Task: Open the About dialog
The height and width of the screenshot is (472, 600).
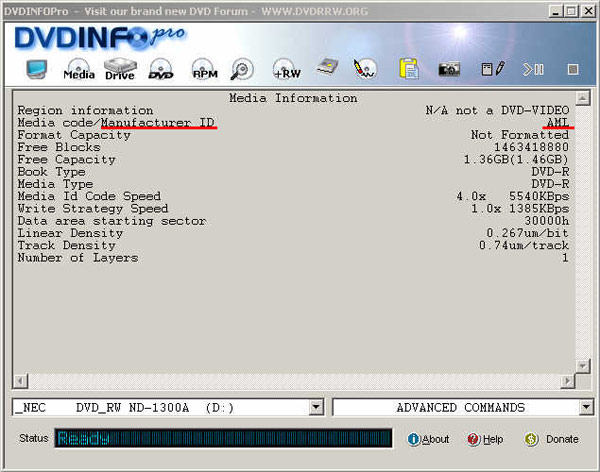Action: [428, 439]
